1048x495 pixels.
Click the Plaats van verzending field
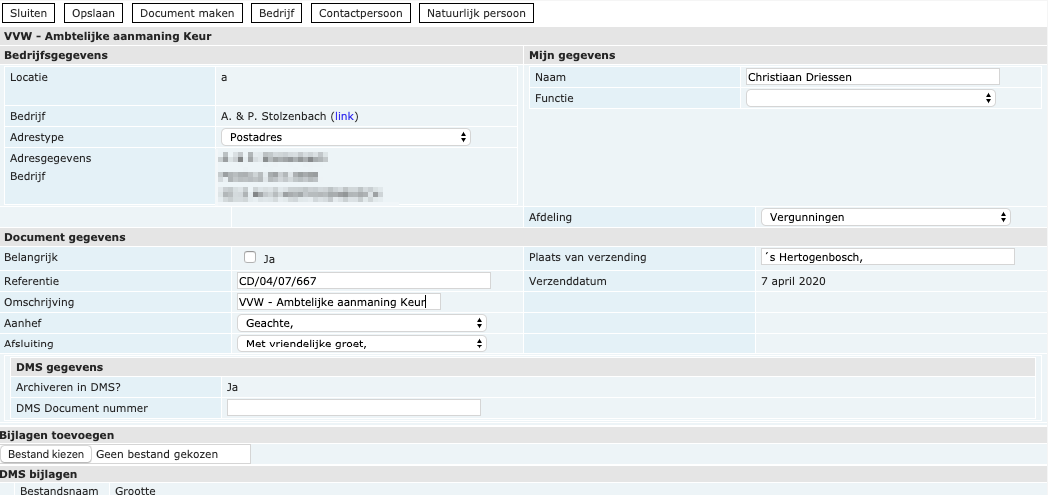887,257
